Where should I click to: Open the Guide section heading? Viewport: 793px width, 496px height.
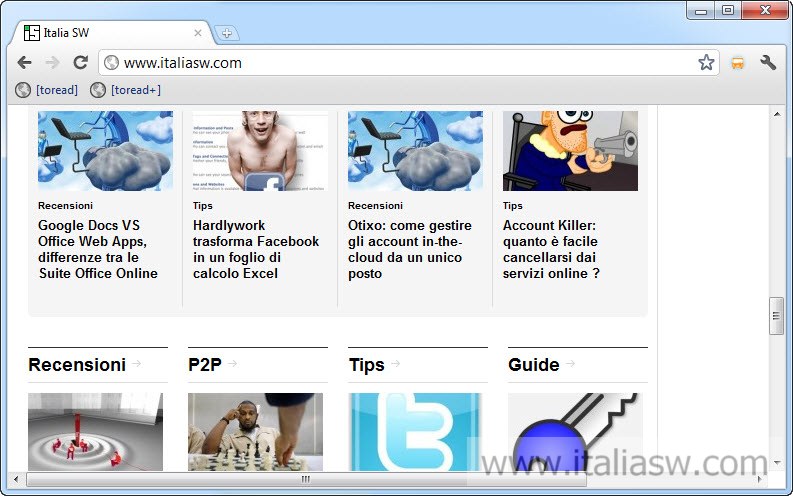534,365
